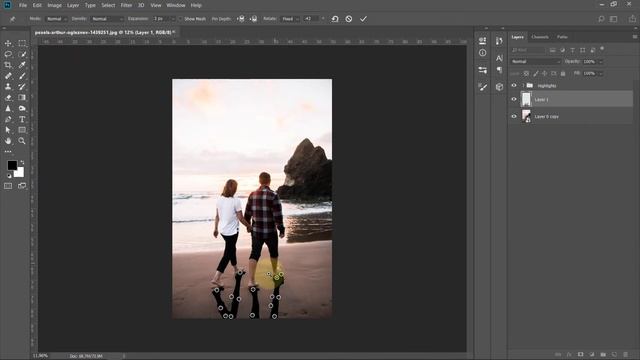Image resolution: width=640 pixels, height=360 pixels.
Task: Select the Zoom tool
Action: [22, 141]
